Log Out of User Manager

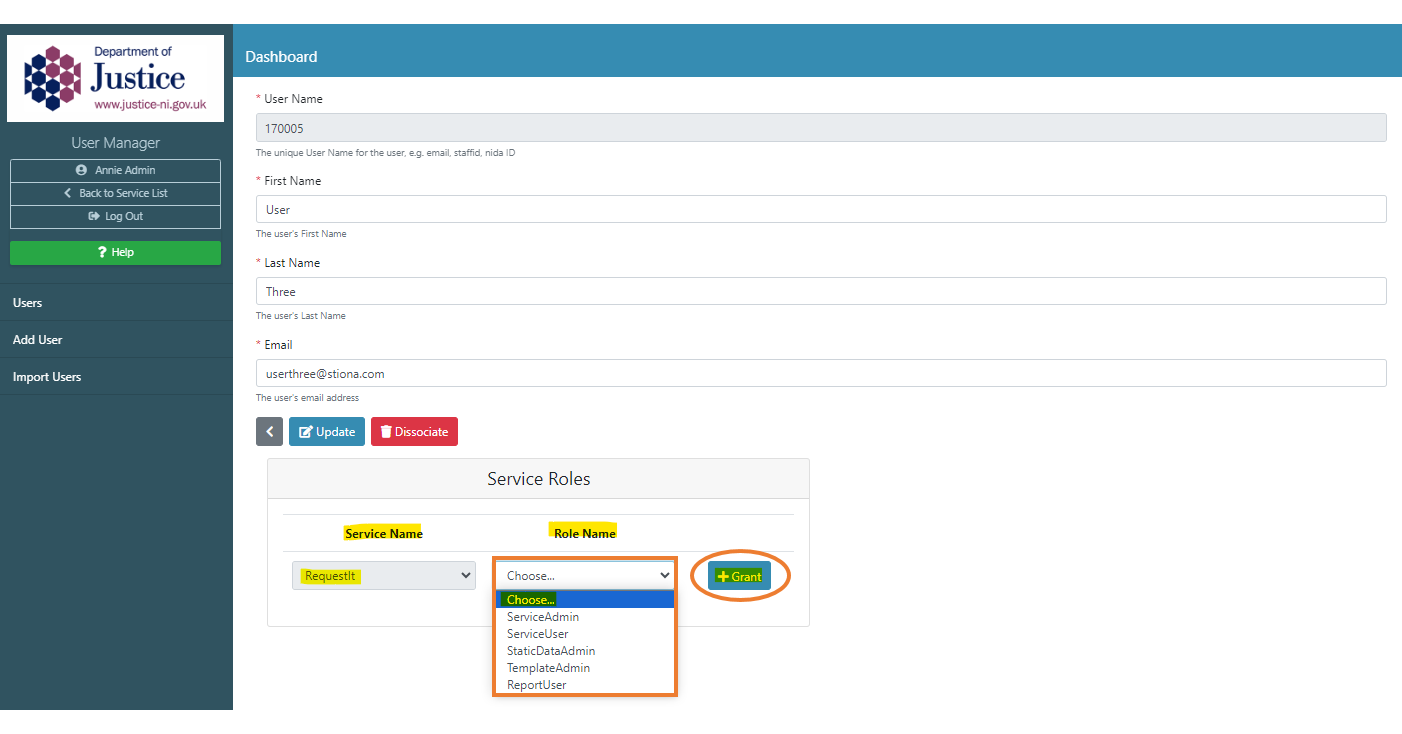[115, 216]
